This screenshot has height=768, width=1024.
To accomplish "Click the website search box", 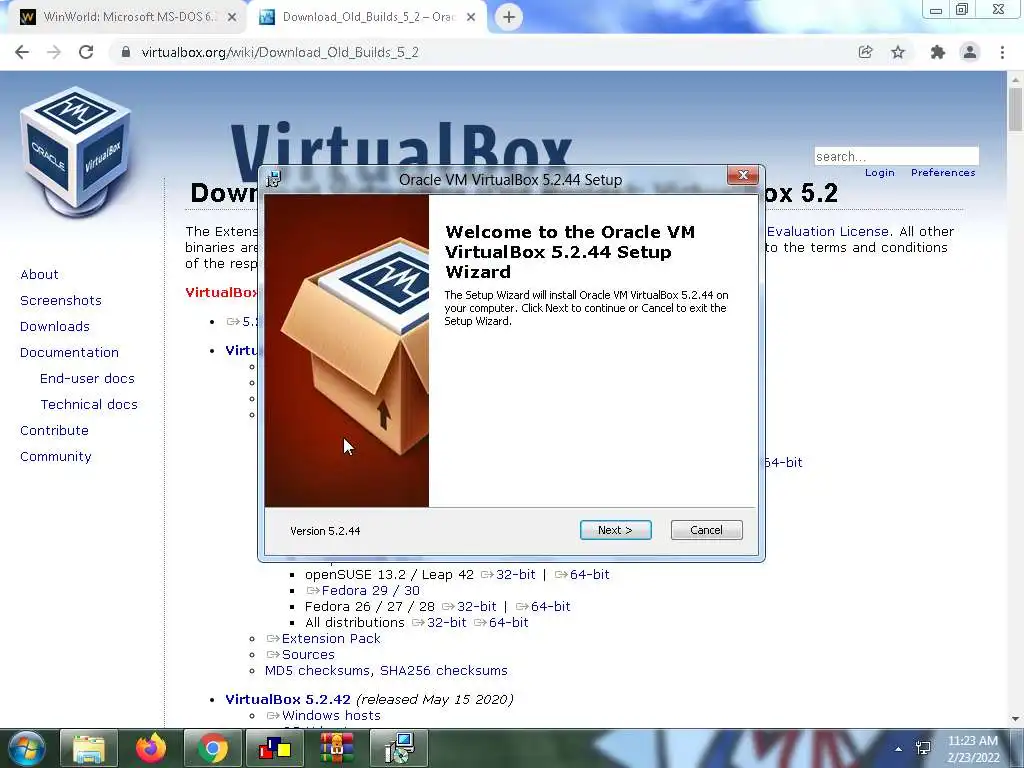I will tap(896, 156).
